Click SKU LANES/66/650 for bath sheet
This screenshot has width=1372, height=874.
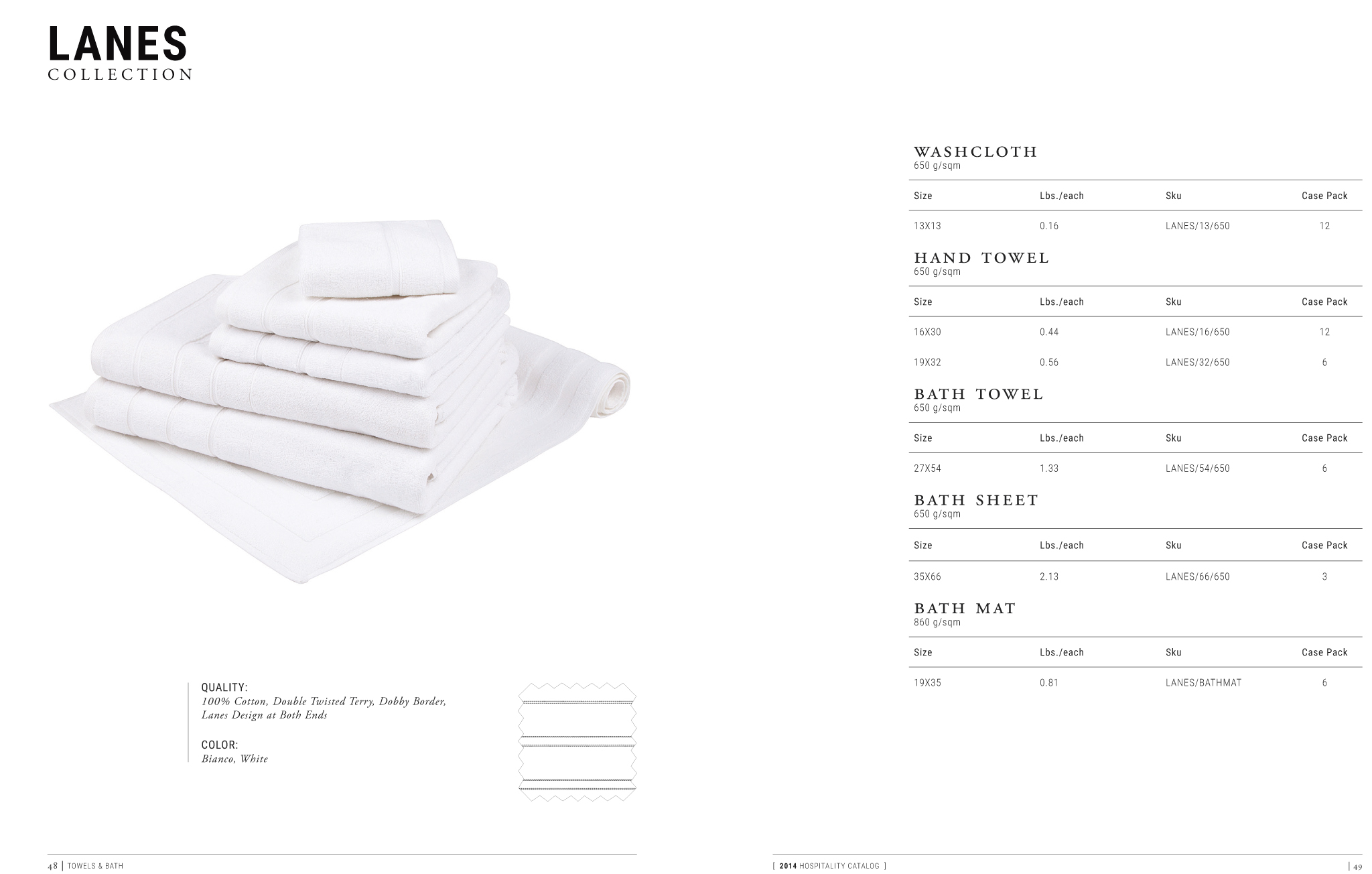[1198, 576]
